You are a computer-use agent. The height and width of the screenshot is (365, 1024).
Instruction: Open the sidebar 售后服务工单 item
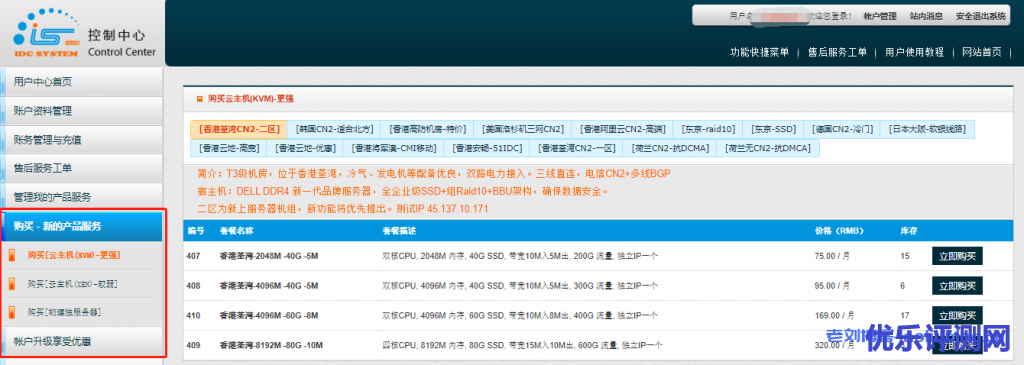(x=82, y=168)
